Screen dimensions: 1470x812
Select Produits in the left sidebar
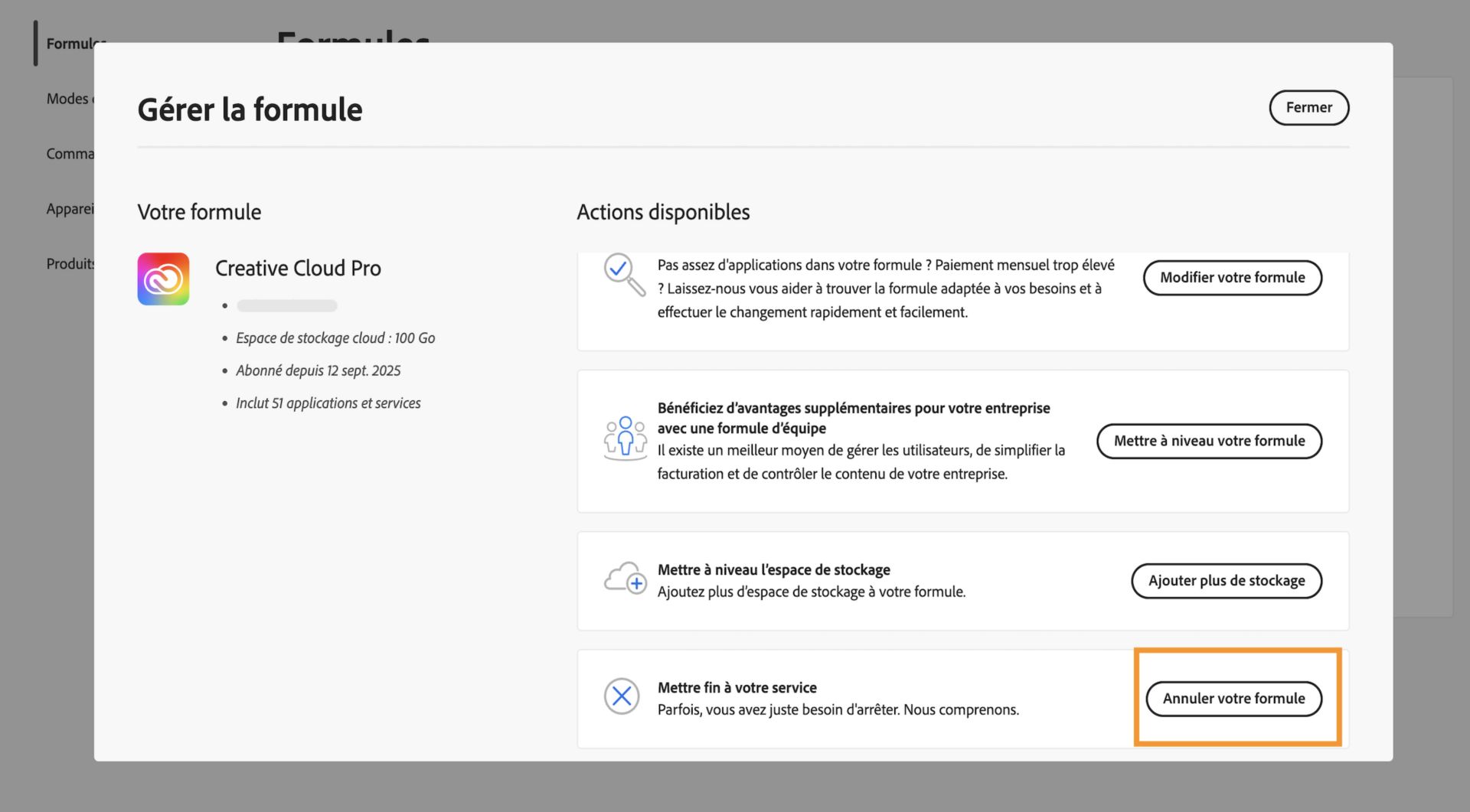tap(70, 264)
